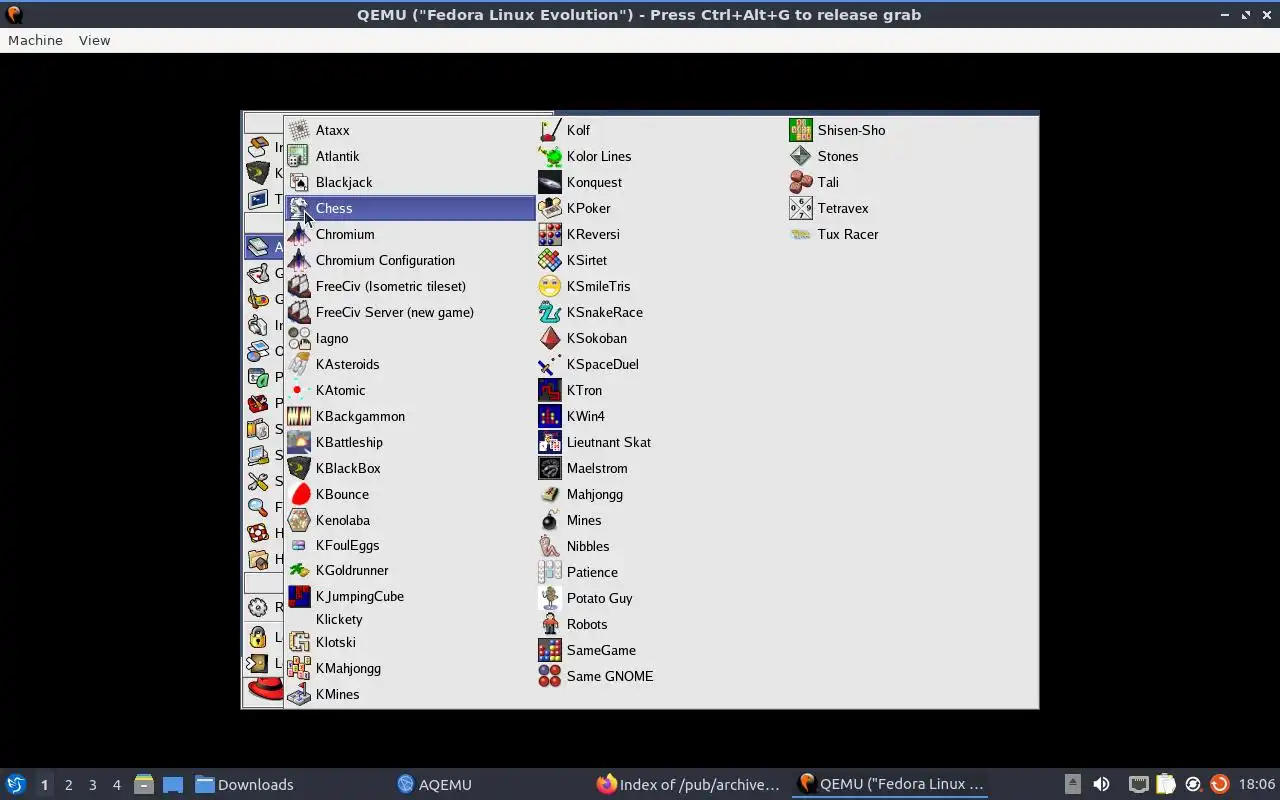Click the orange update tray icon
Image resolution: width=1280 pixels, height=800 pixels.
(1219, 785)
